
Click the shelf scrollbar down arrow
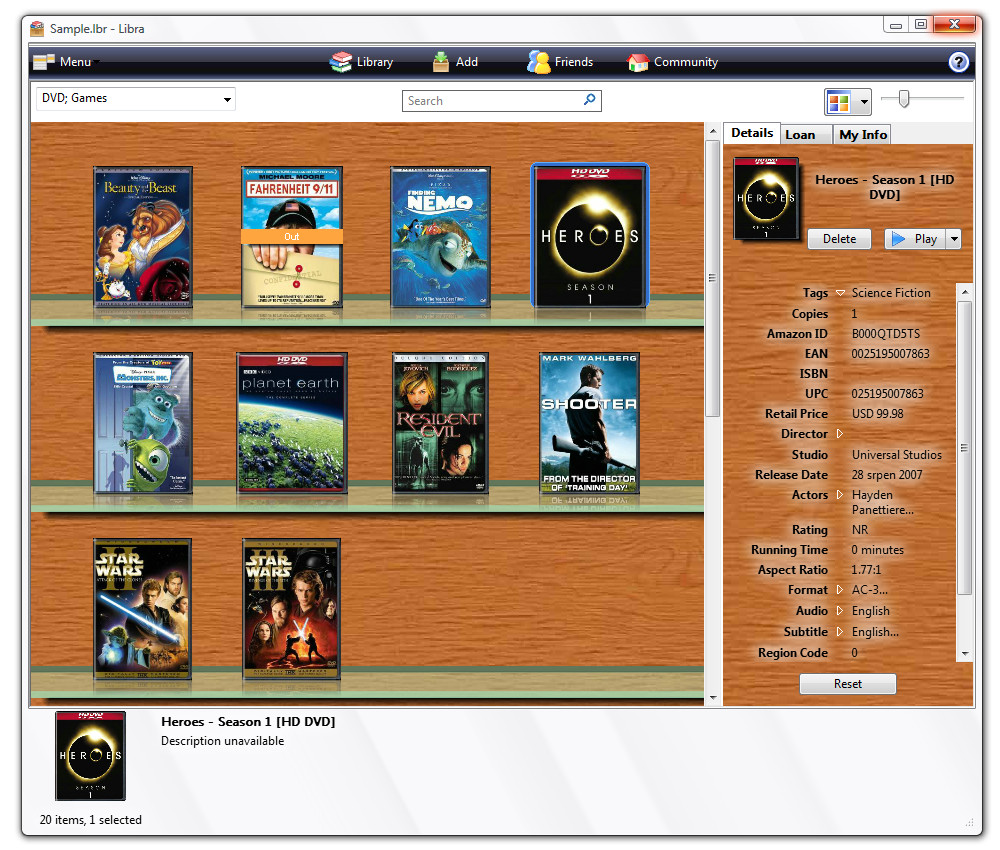[x=713, y=699]
